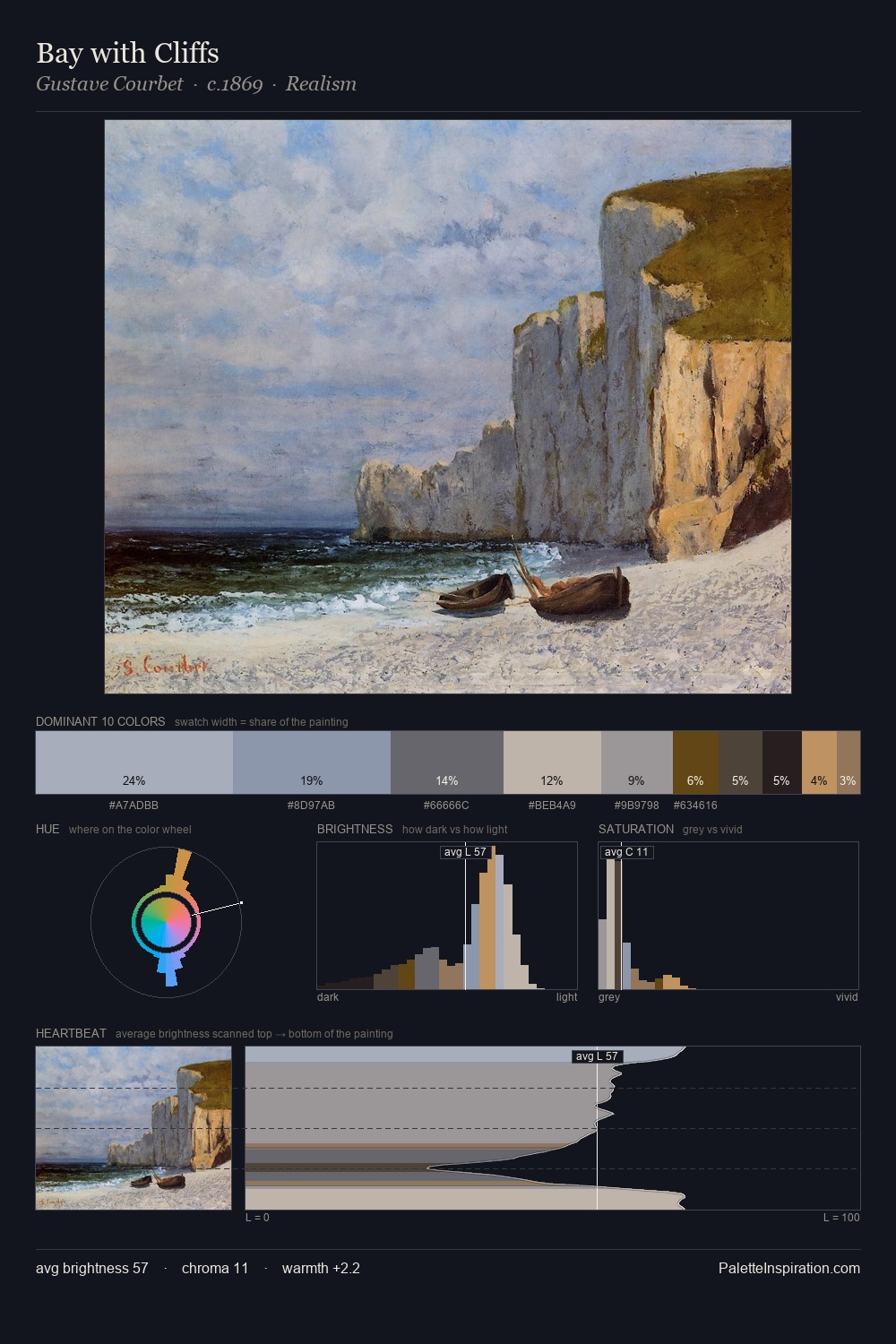Click the hex label '#BEB4A9'
This screenshot has height=1344, width=896.
tap(552, 806)
